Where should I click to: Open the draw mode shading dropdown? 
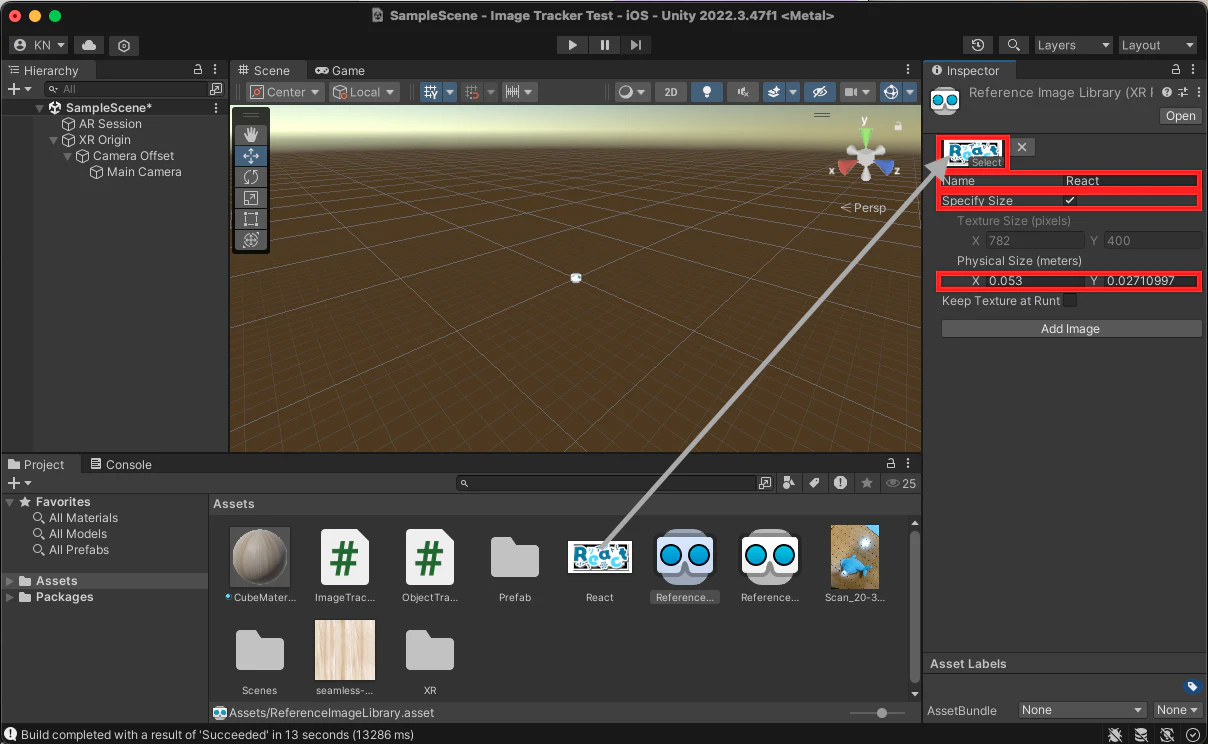tap(632, 92)
